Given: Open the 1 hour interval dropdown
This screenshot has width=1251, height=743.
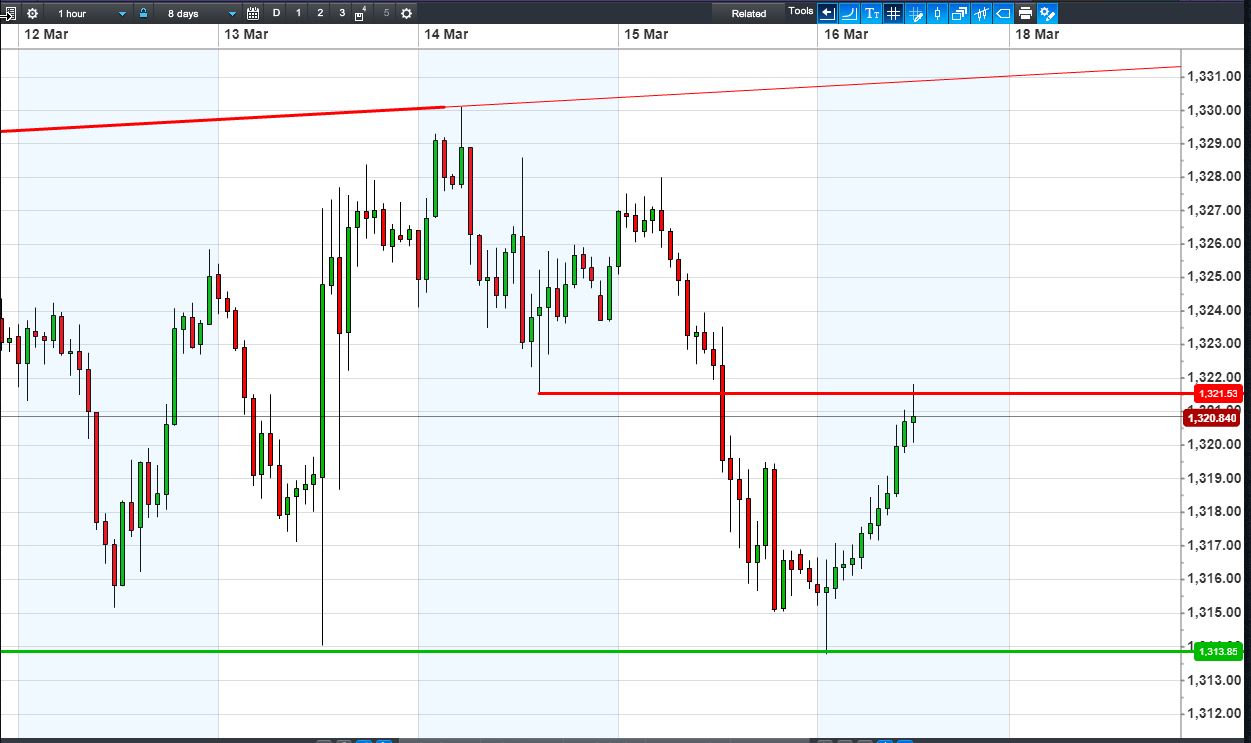Looking at the screenshot, I should click(88, 13).
